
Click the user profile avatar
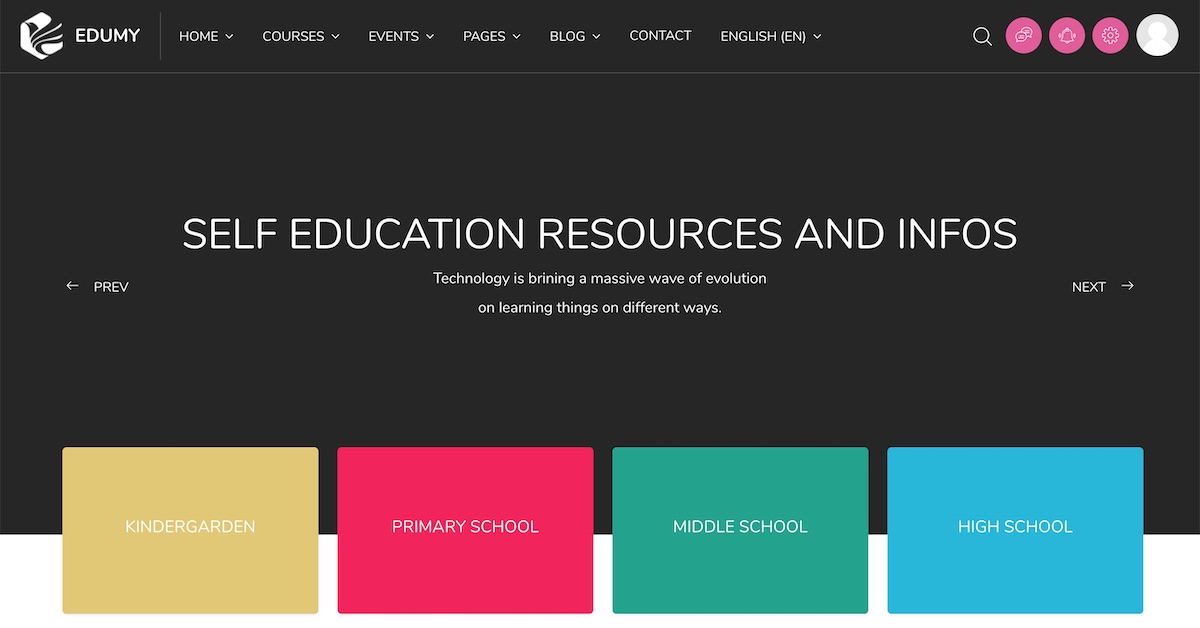pos(1157,36)
